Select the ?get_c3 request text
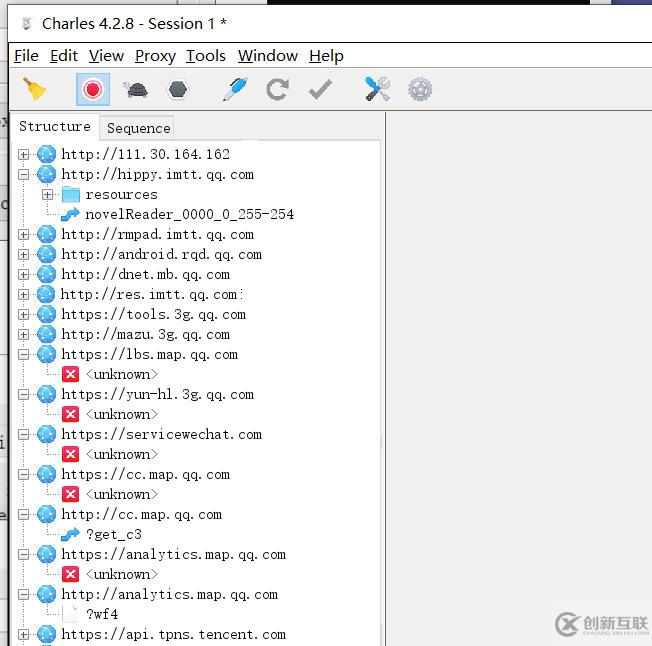 coord(114,534)
